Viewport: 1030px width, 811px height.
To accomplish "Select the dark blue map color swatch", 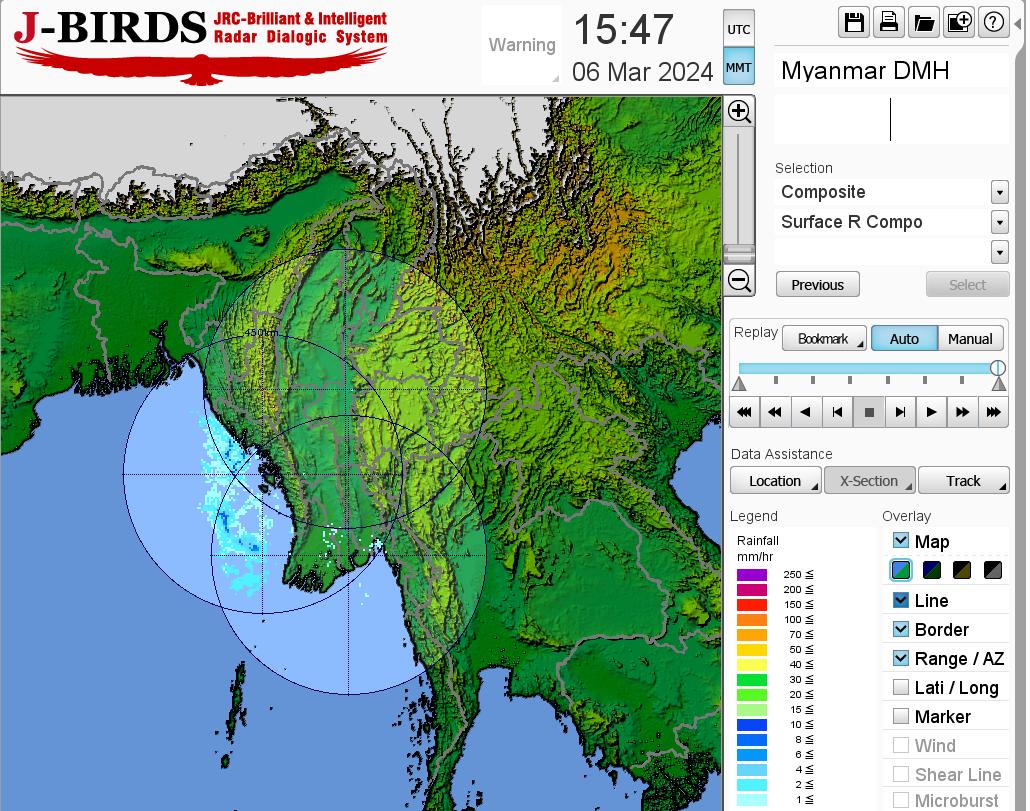I will pos(932,570).
